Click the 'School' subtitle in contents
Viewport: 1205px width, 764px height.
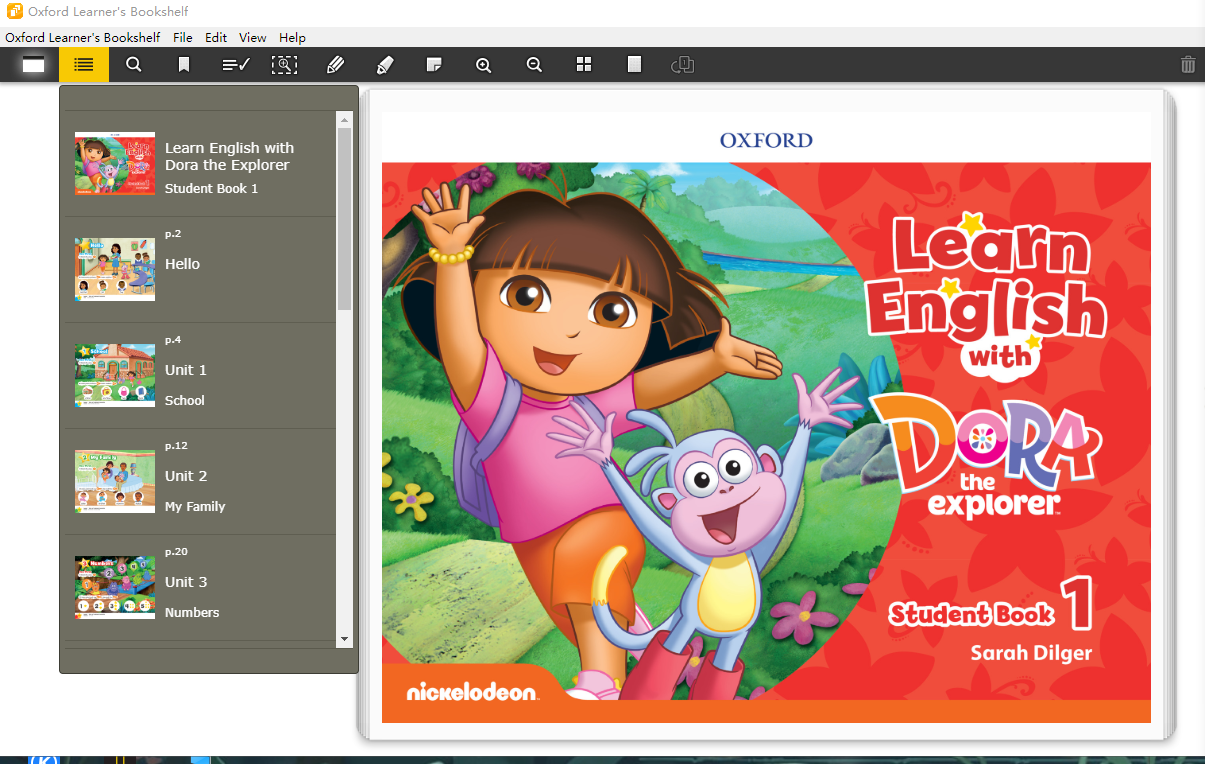(x=185, y=400)
